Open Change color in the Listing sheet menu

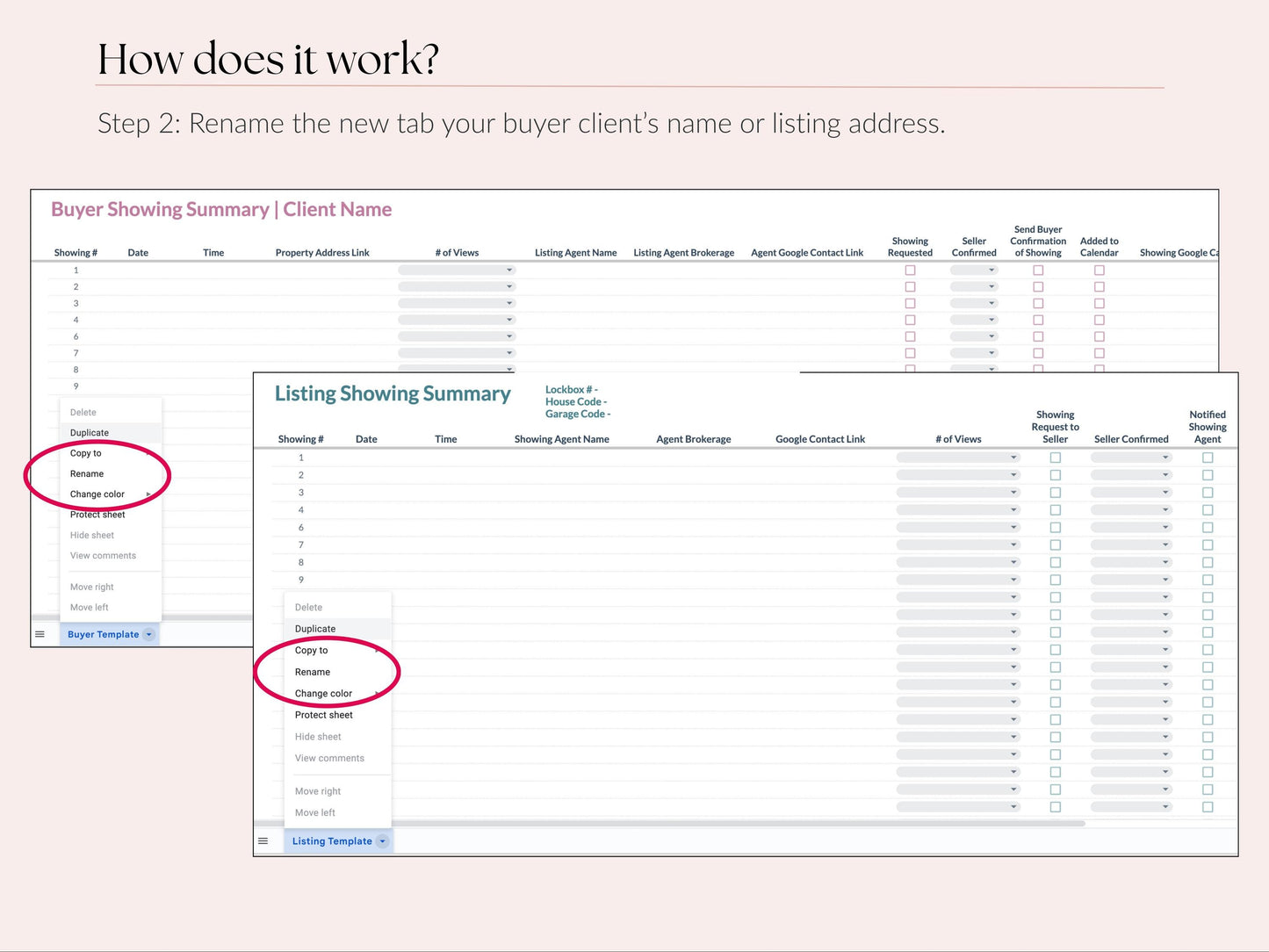(x=323, y=694)
